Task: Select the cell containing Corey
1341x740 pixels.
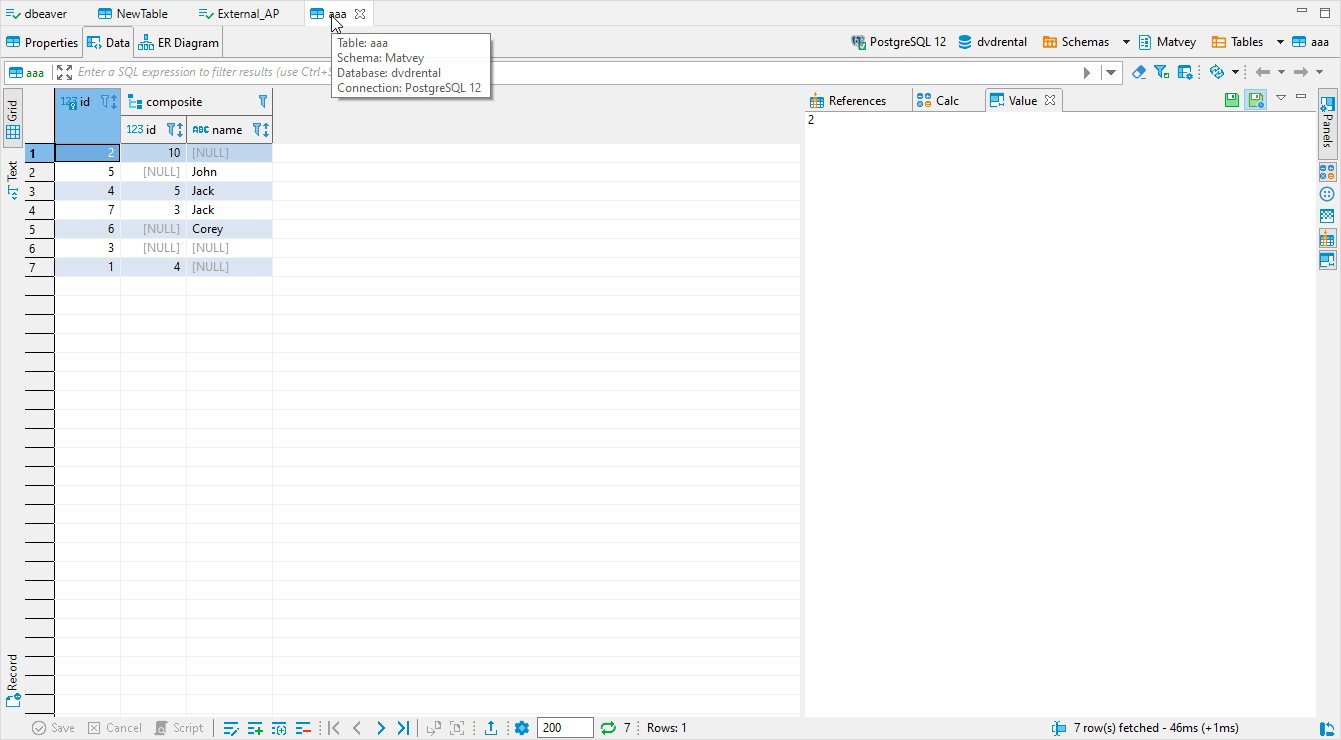Action: click(x=229, y=229)
